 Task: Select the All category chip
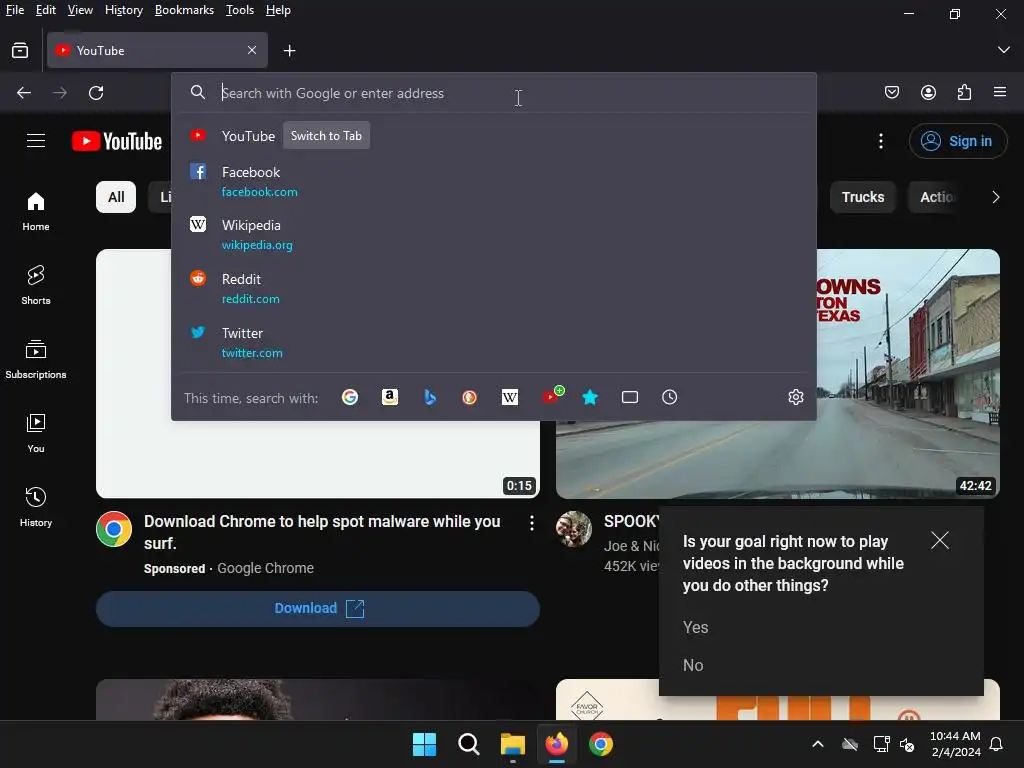pyautogui.click(x=116, y=197)
